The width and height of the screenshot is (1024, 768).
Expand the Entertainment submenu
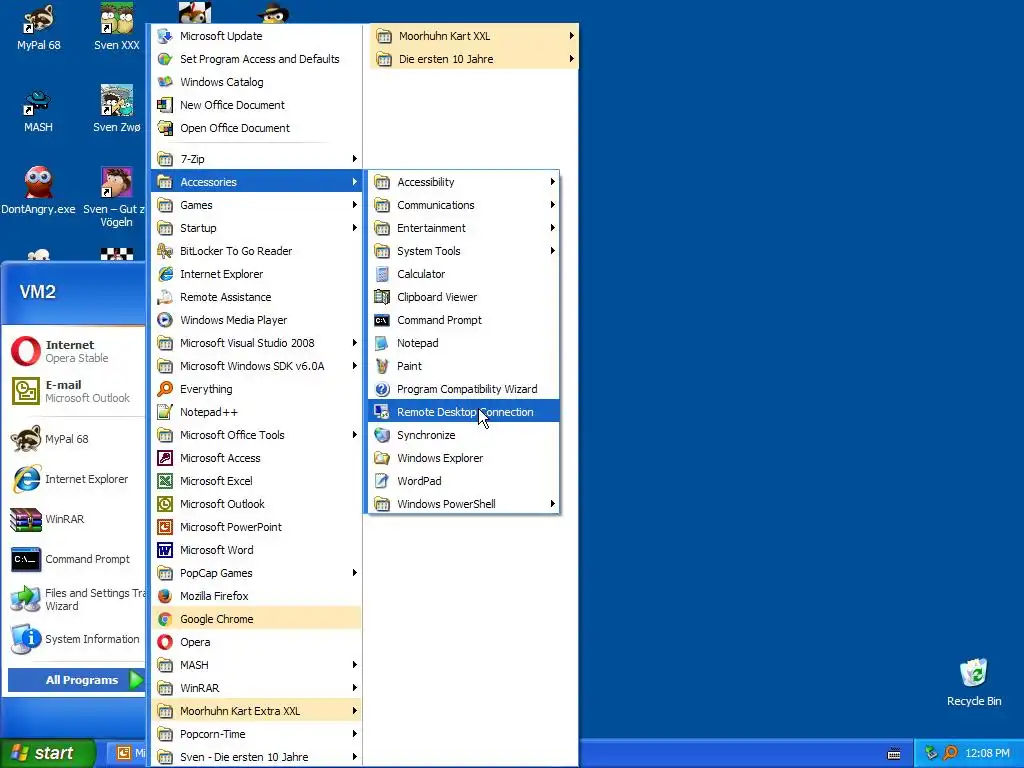pos(464,228)
